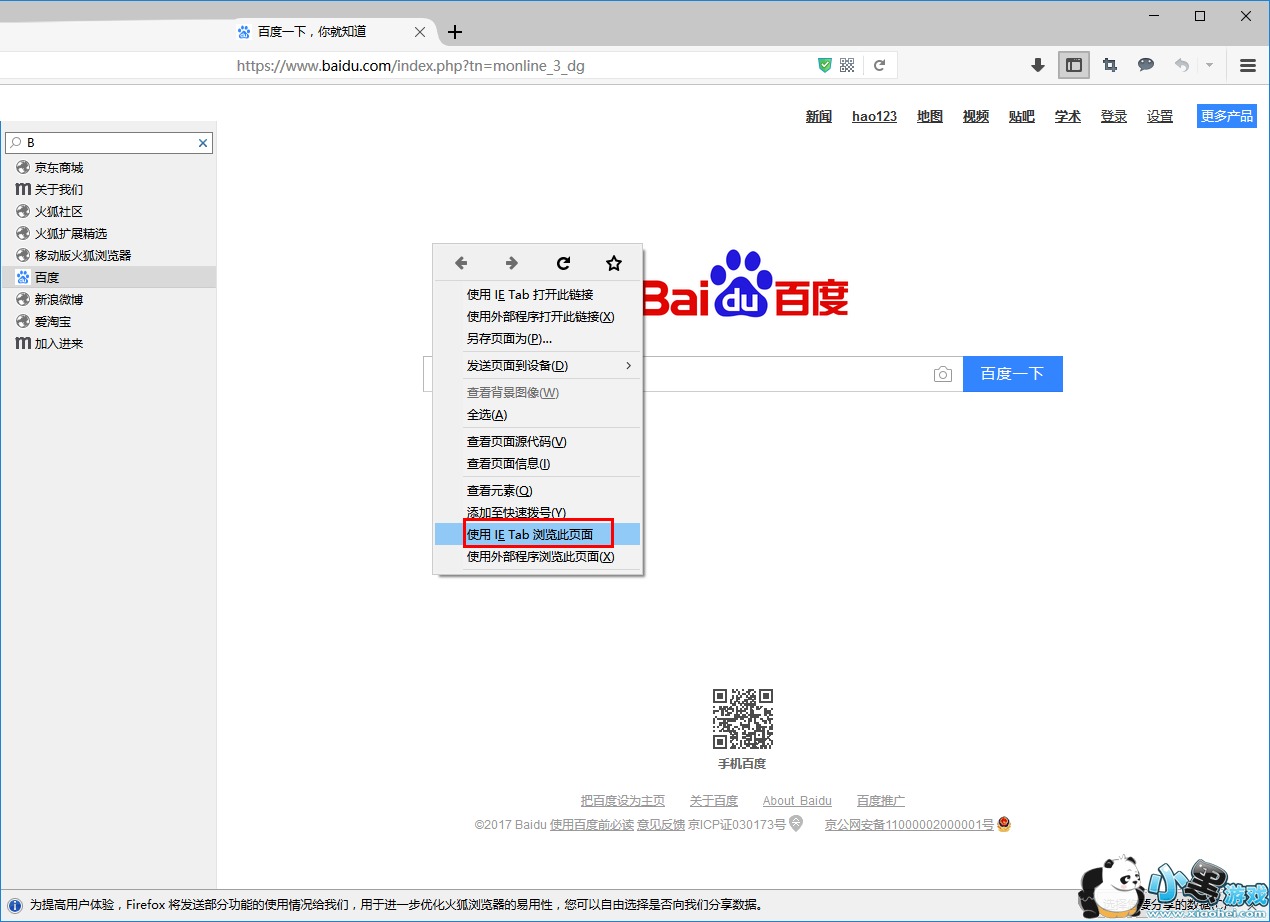Open 新浪微博 bookmark in sidebar

click(59, 299)
